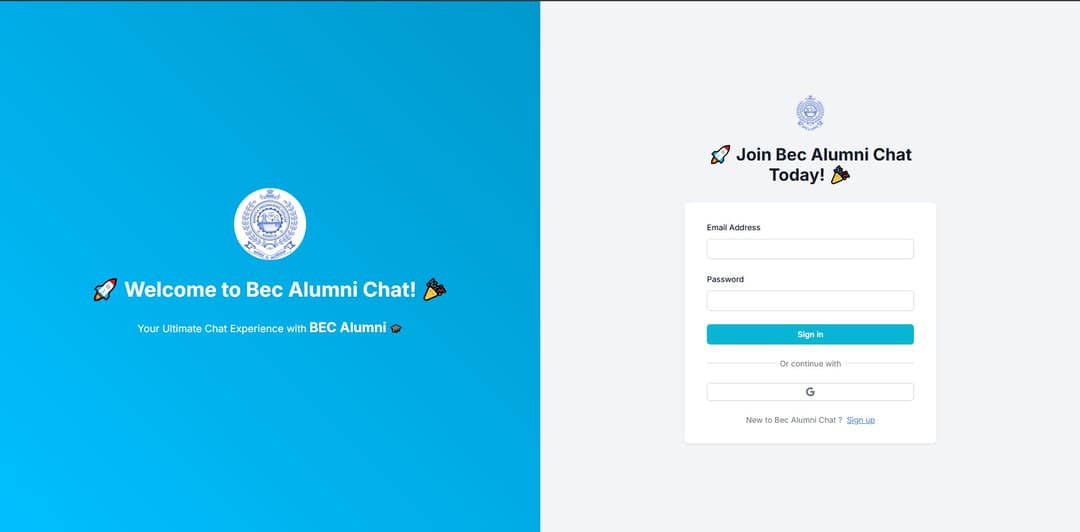Click the small crest logo above the sign-in form
1080x532 pixels.
(810, 113)
